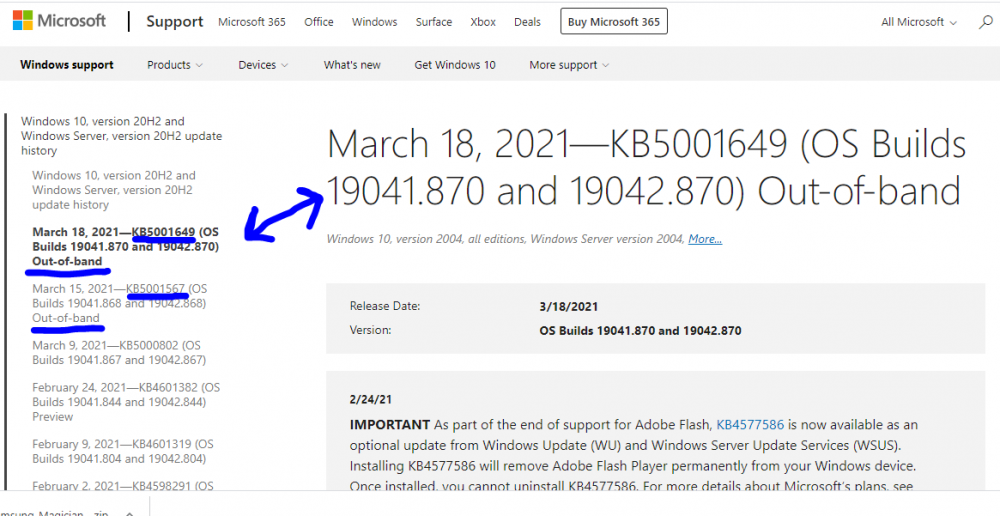
Task: Click the Version value OS Builds 19041.870
Action: click(640, 331)
